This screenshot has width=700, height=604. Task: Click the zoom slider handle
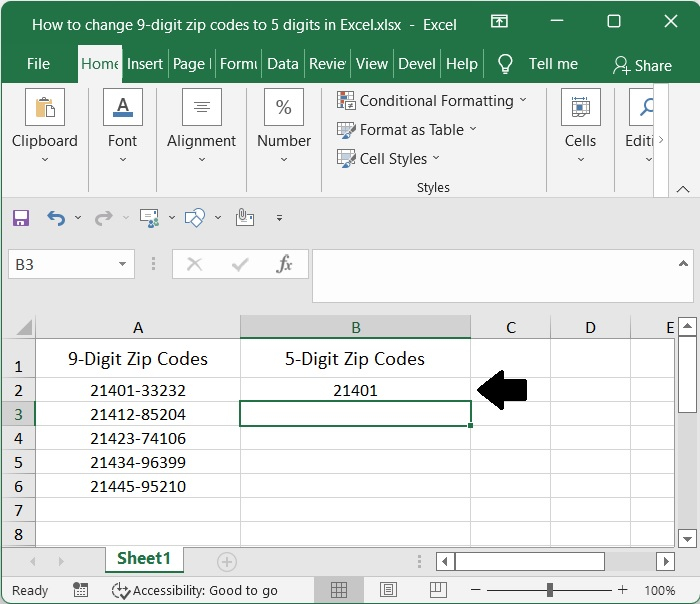550,590
